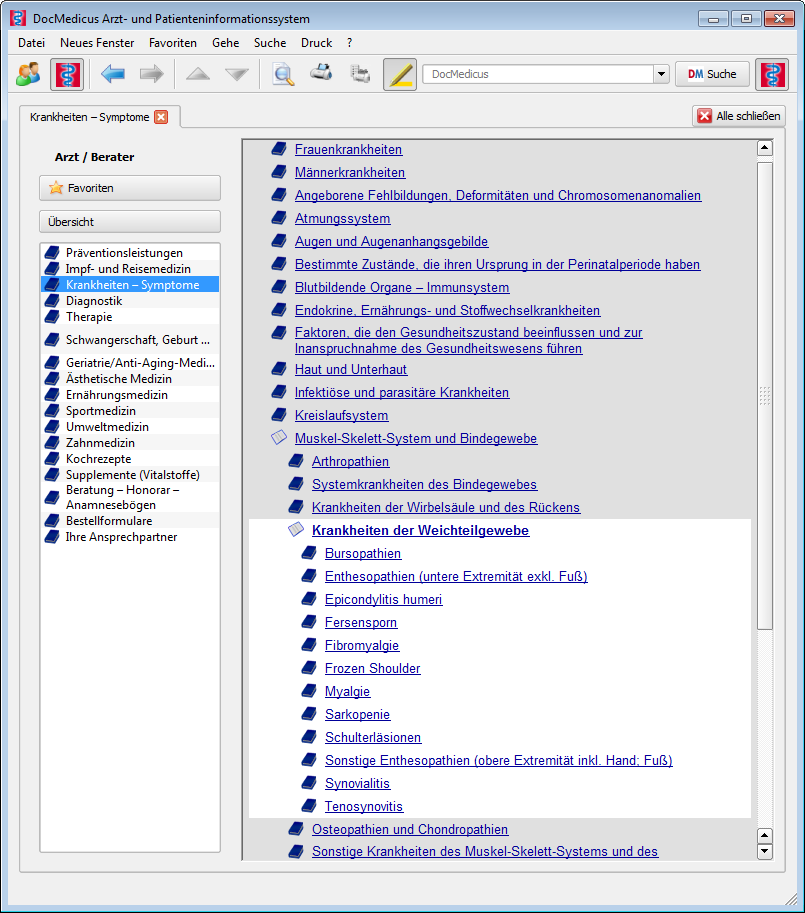The width and height of the screenshot is (805, 913).
Task: Open the Haut und Unterhaut link
Action: point(351,370)
